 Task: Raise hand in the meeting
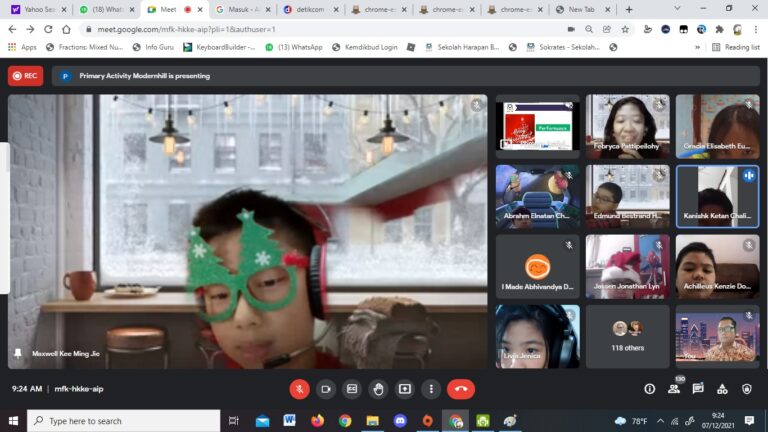[x=378, y=389]
